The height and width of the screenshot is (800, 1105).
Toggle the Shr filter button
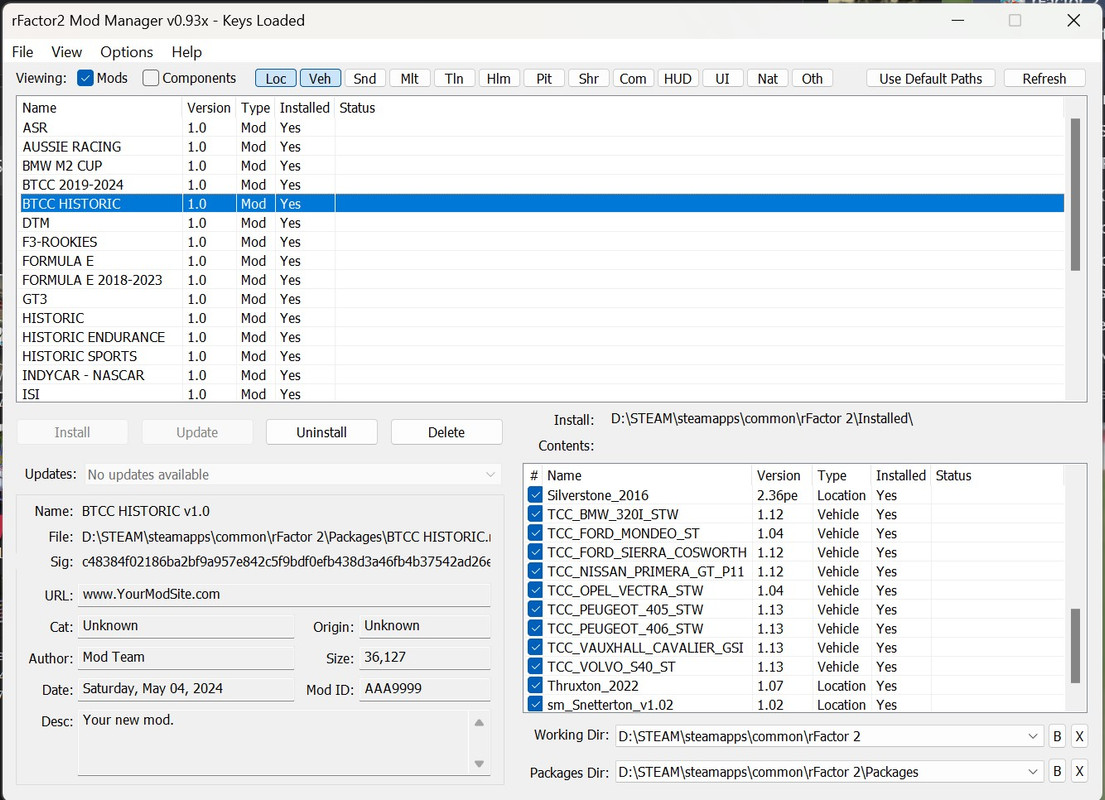(588, 78)
